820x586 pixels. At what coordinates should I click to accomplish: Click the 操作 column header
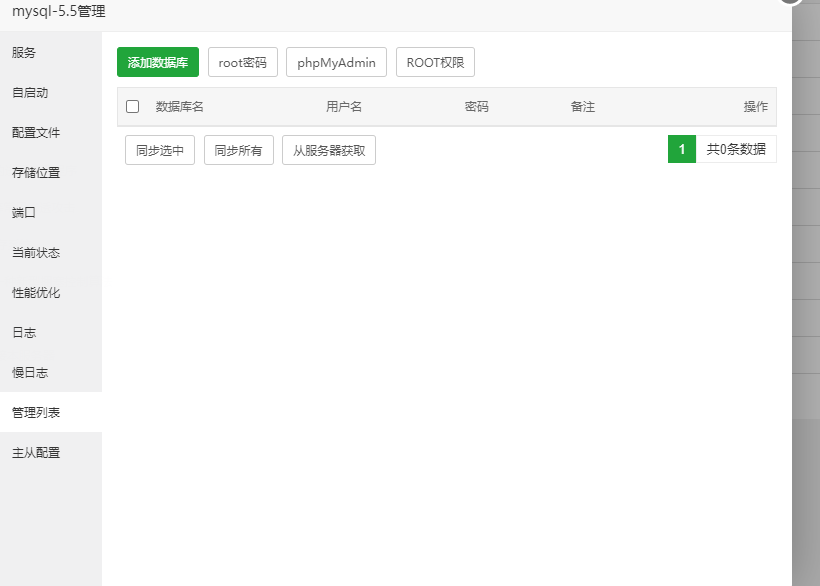[x=756, y=107]
